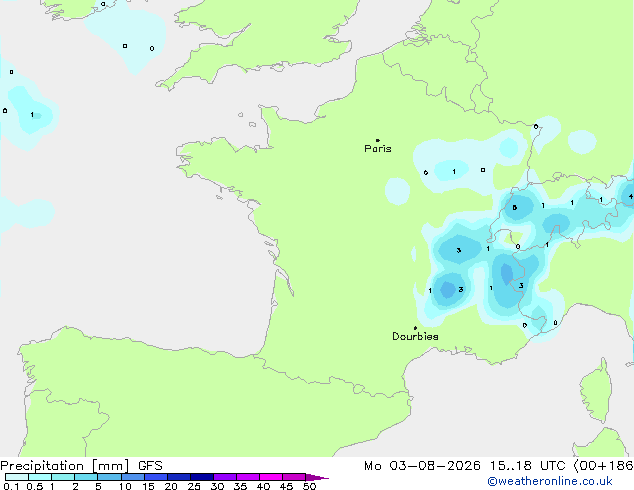Click the 35 legend scale number

(x=240, y=486)
